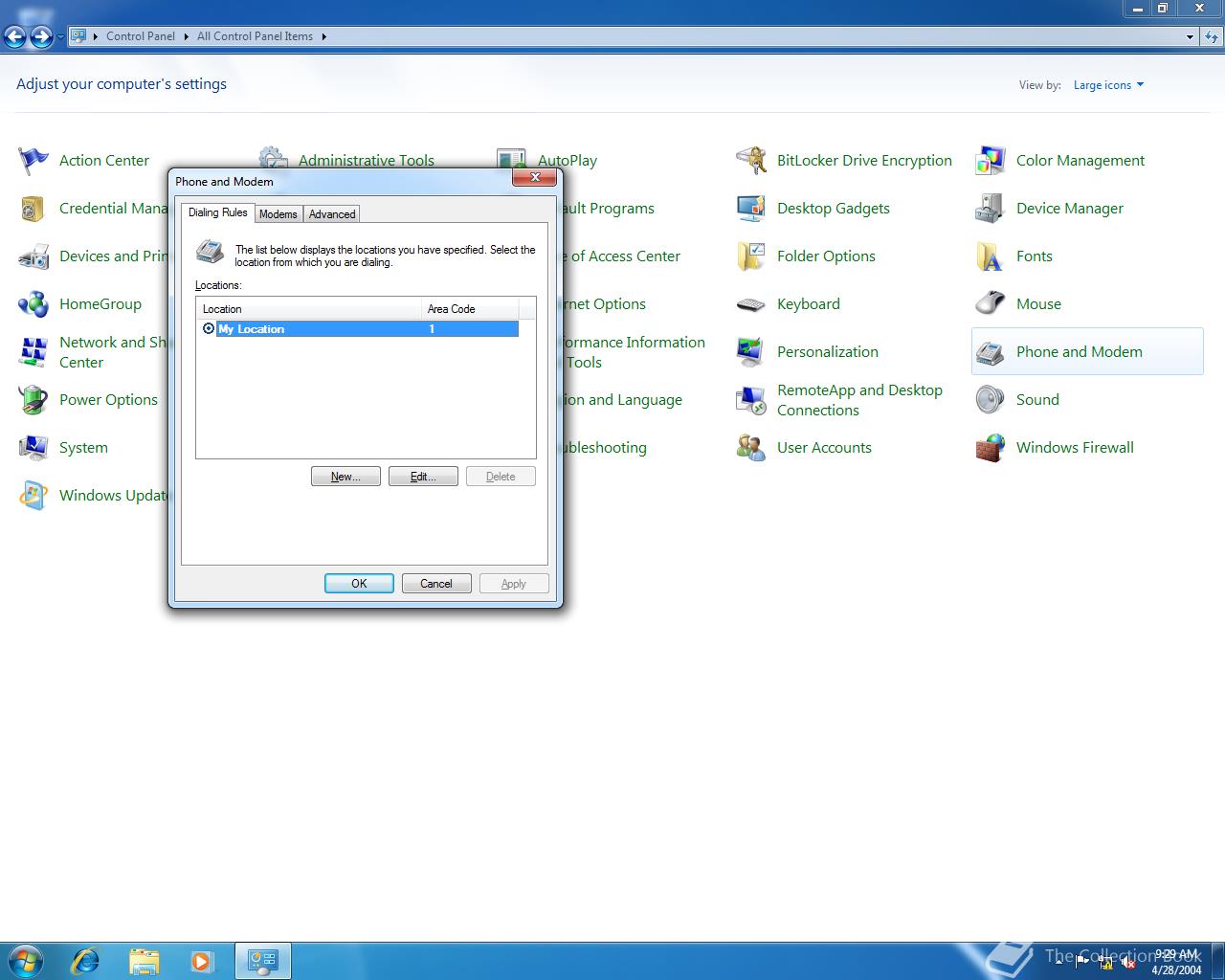Open User Accounts icon
This screenshot has width=1225, height=980.
(x=751, y=448)
